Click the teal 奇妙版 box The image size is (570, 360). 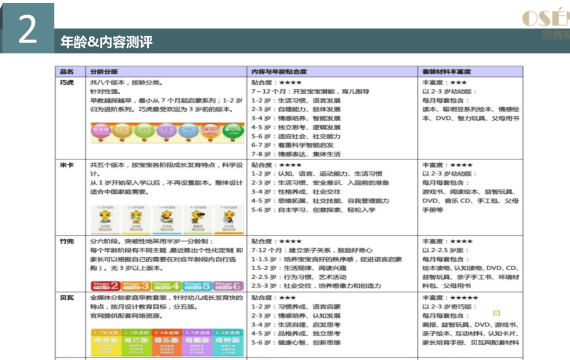tap(228, 343)
